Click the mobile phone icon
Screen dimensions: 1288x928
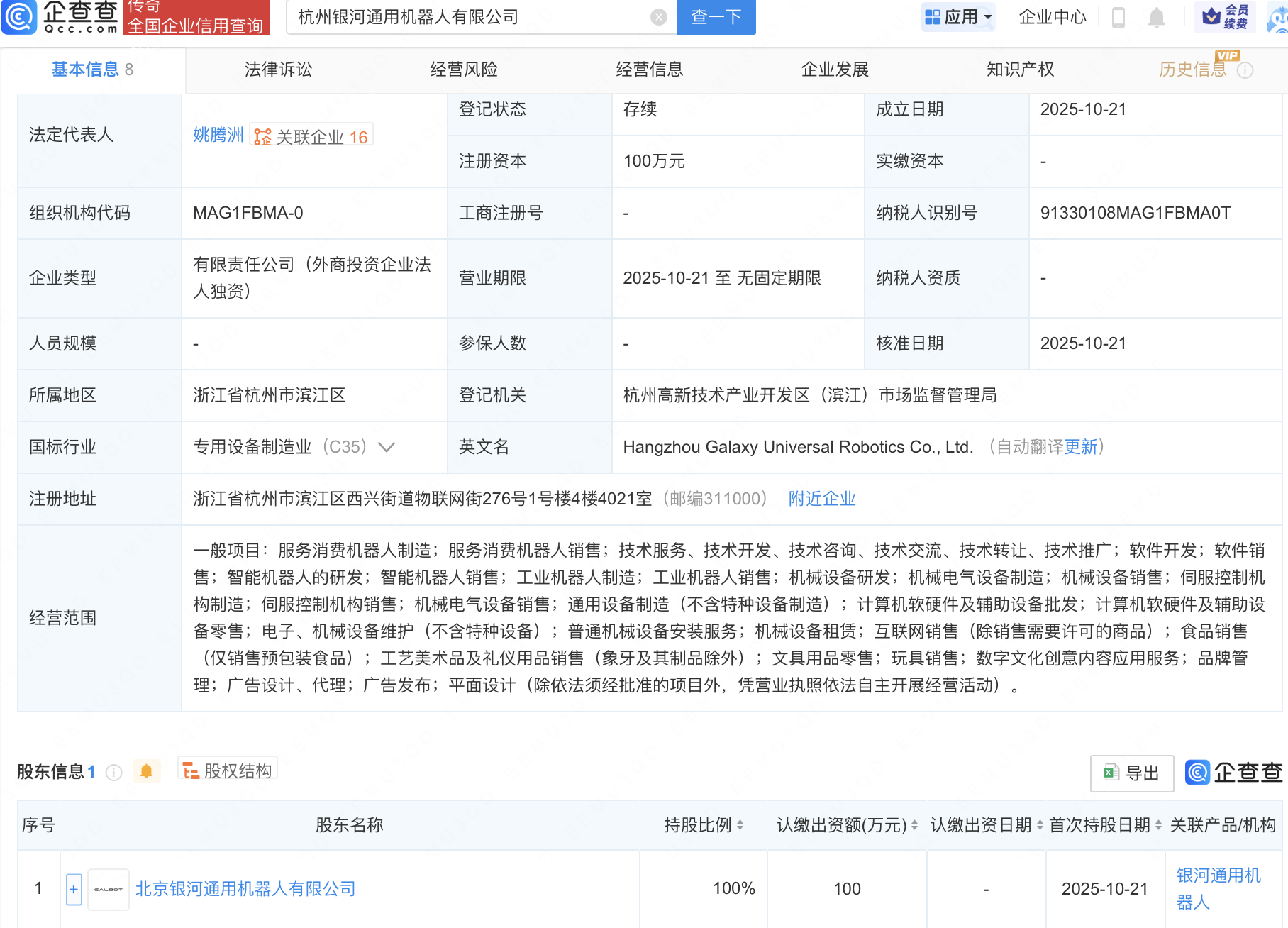[x=1118, y=17]
